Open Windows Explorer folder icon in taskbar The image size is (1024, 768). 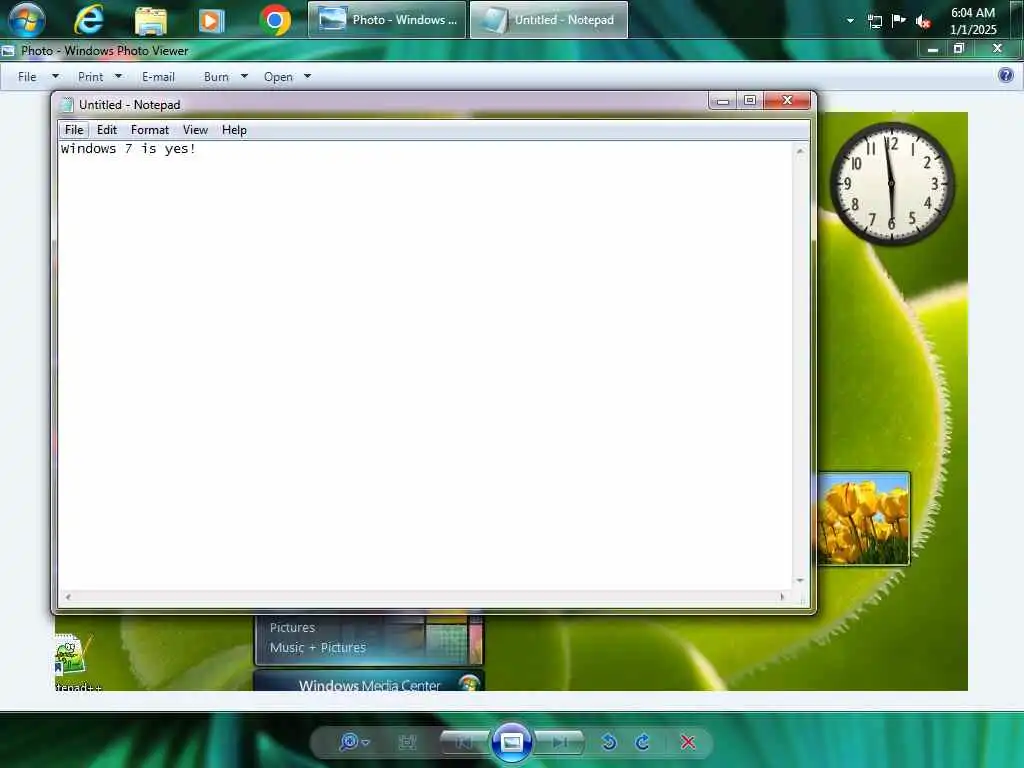point(151,20)
